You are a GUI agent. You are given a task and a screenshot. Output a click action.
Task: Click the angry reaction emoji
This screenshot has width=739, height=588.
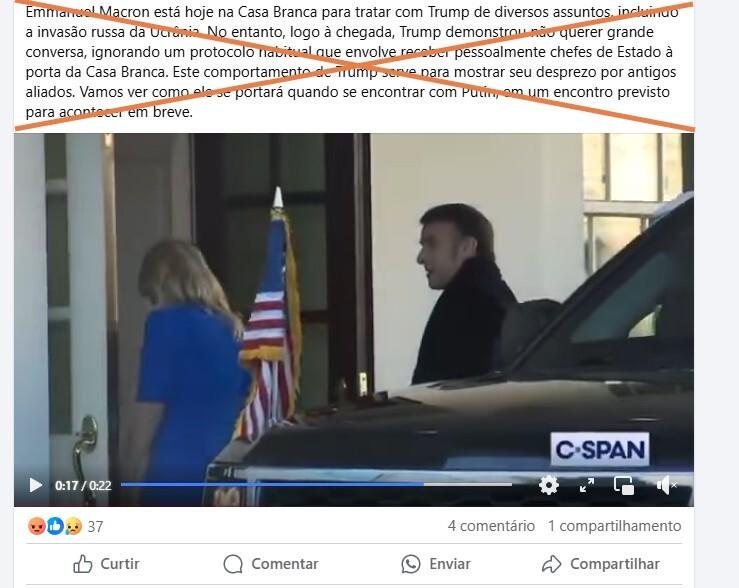[37, 526]
